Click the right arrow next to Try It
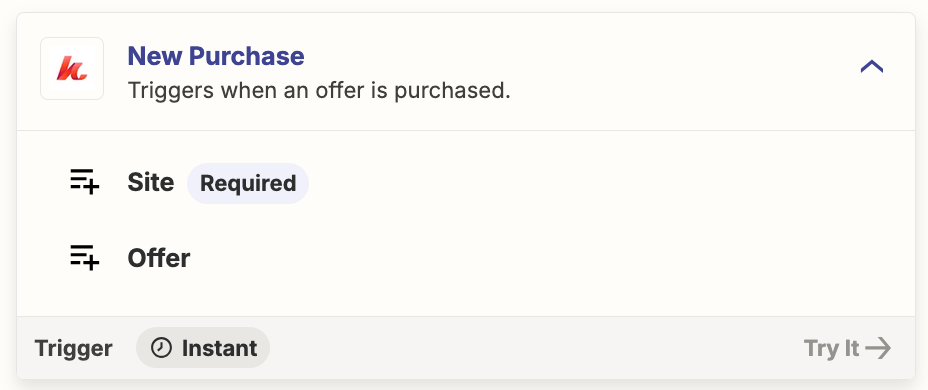The image size is (928, 390). (x=878, y=348)
